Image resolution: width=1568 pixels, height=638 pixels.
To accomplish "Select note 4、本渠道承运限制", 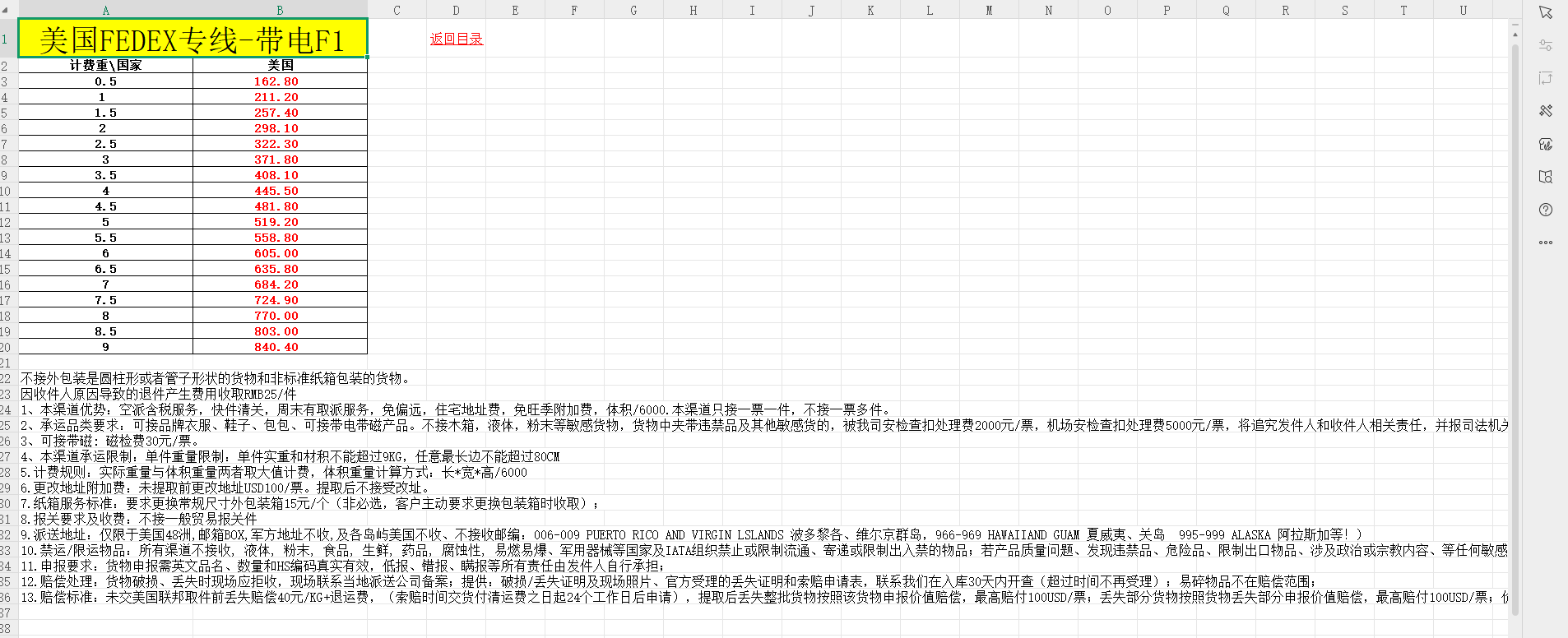I will click(x=290, y=456).
